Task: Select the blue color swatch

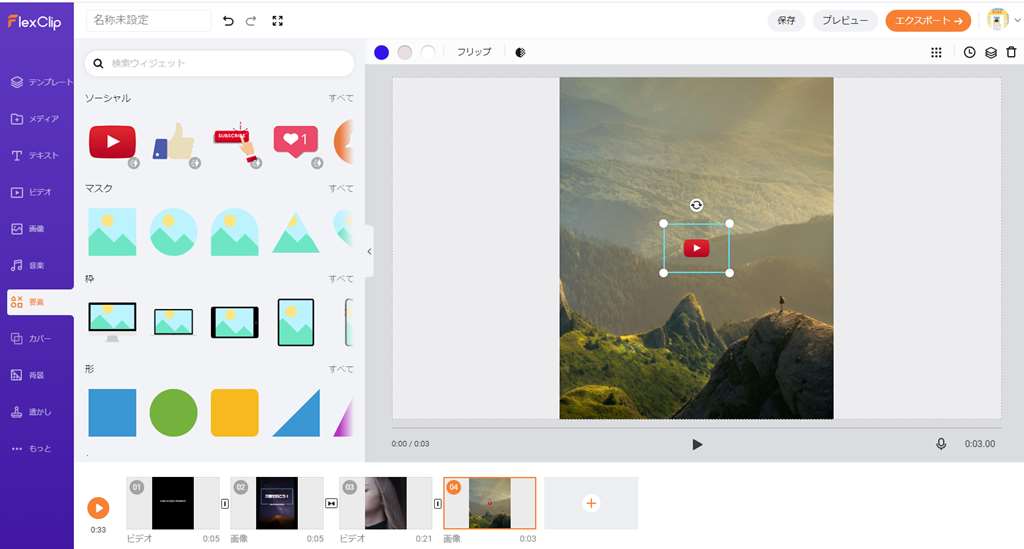Action: [381, 52]
